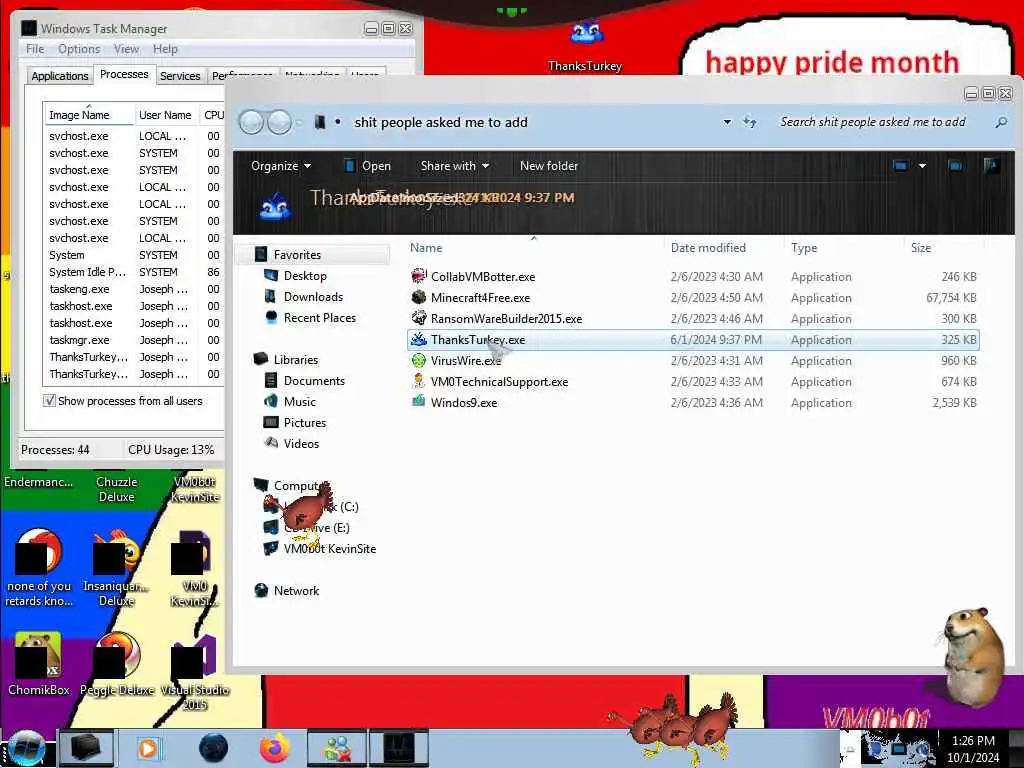The width and height of the screenshot is (1024, 768).
Task: Select the VirusWire.exe file icon
Action: (x=419, y=360)
